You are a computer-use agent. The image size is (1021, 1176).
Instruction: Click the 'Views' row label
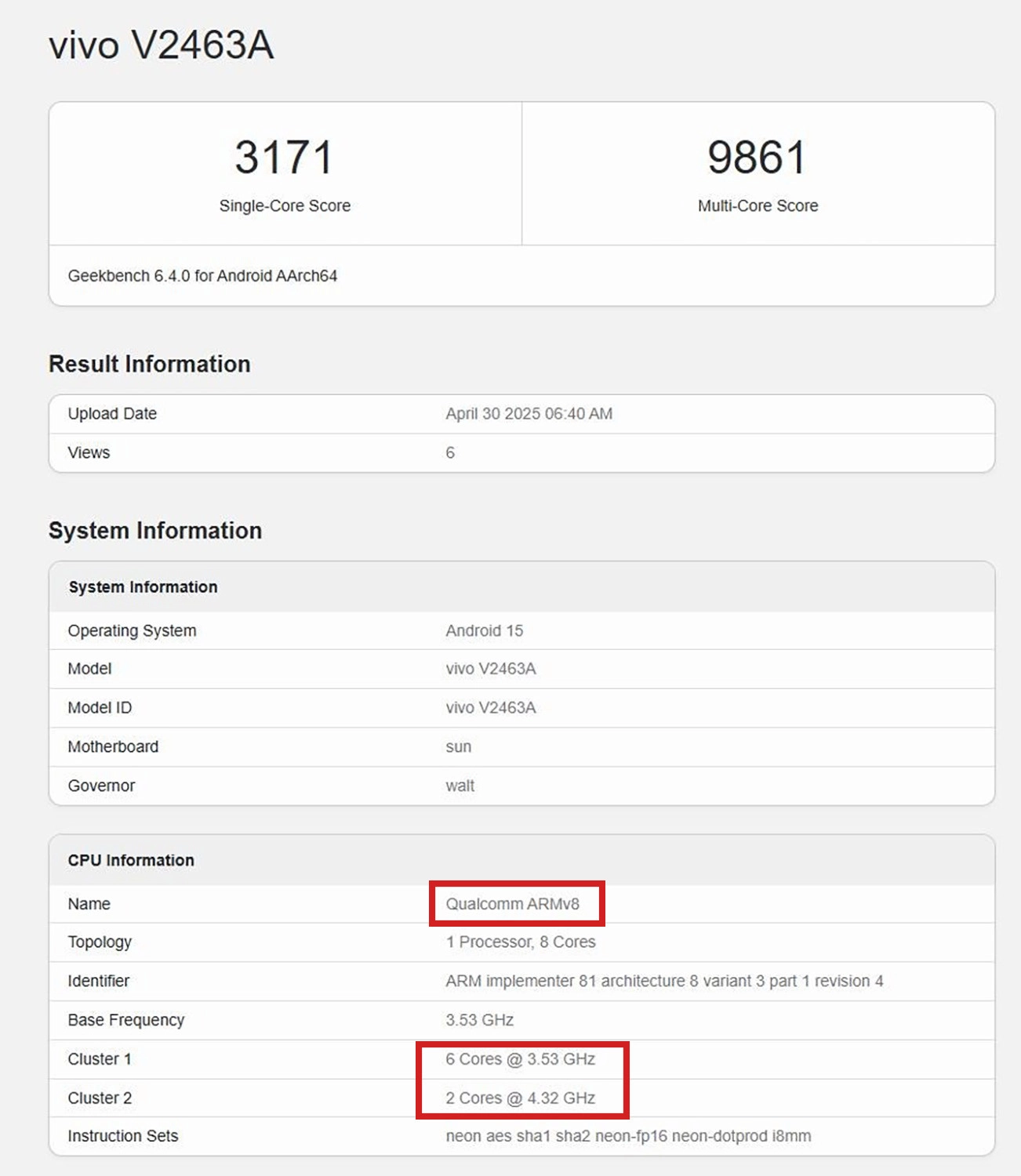89,452
